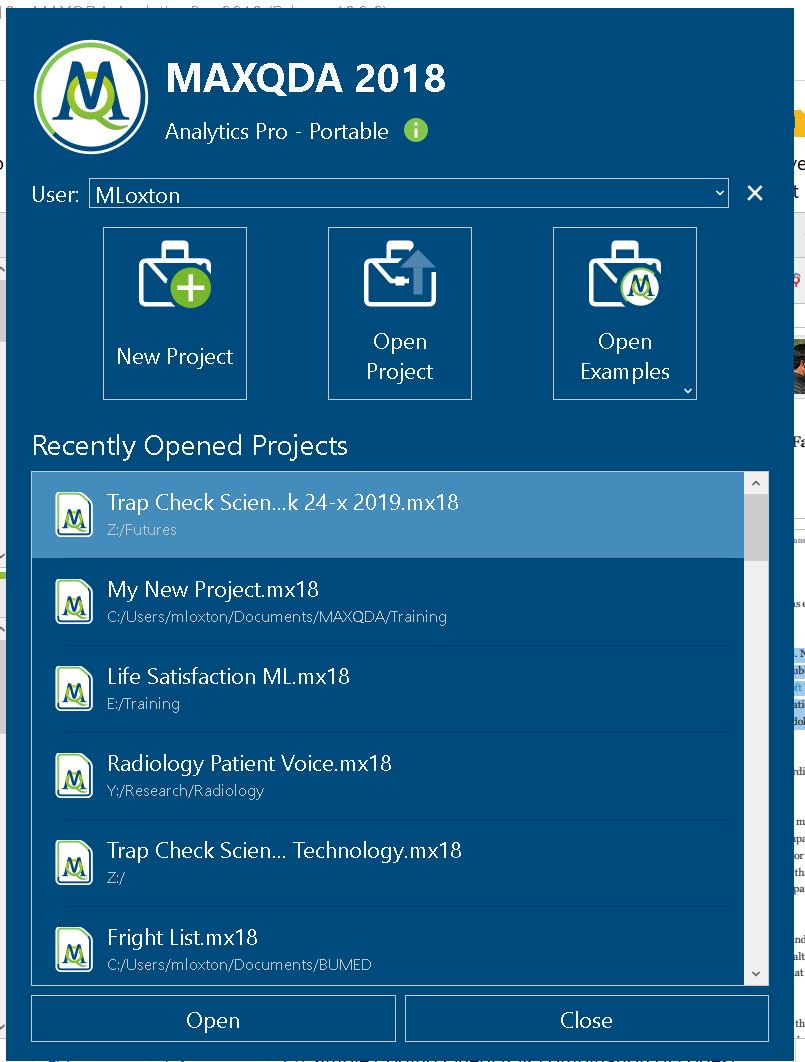Click the Close button
The width and height of the screenshot is (805, 1062).
click(x=586, y=1019)
